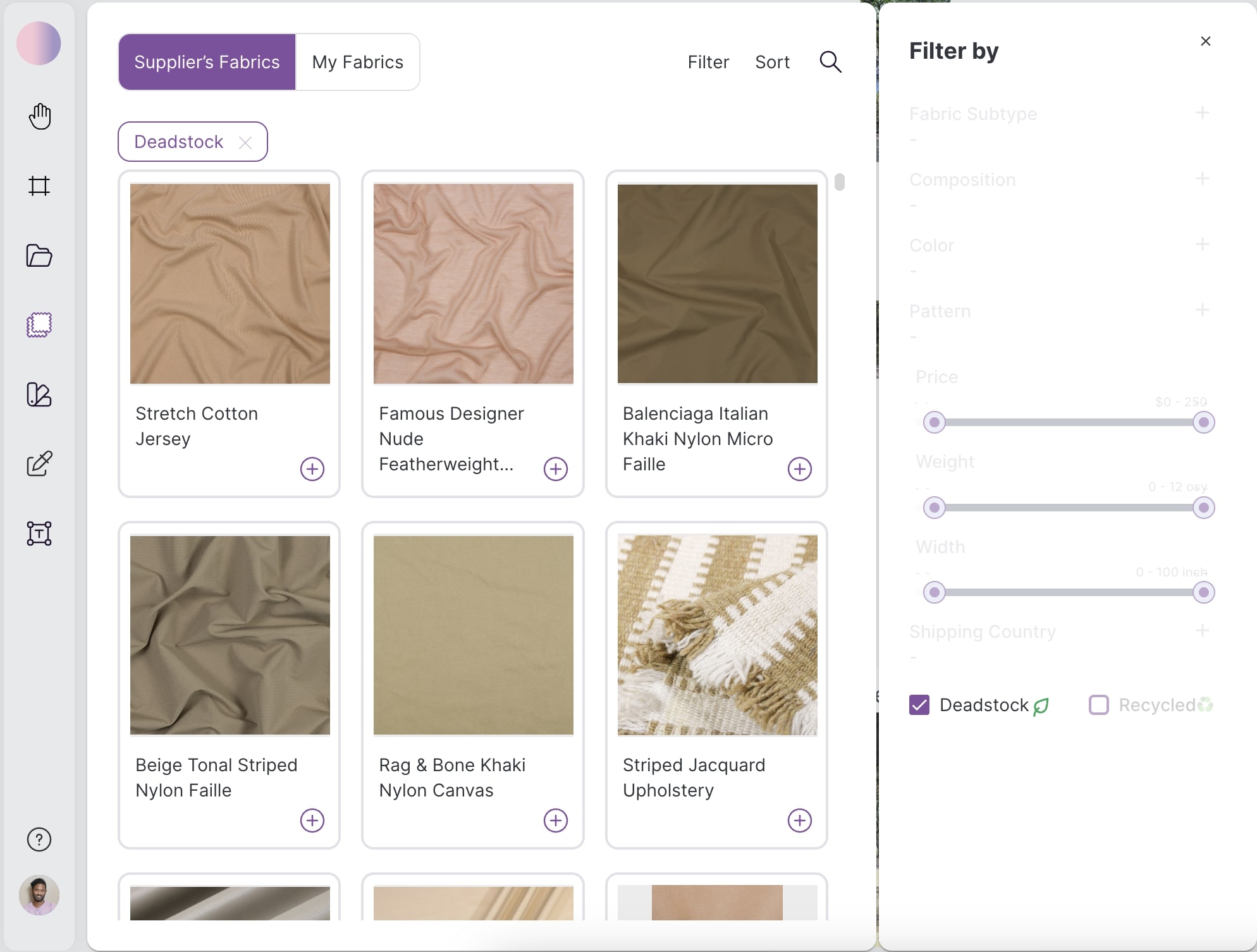Switch to the My Fabrics tab
The height and width of the screenshot is (952, 1257).
pyautogui.click(x=357, y=61)
